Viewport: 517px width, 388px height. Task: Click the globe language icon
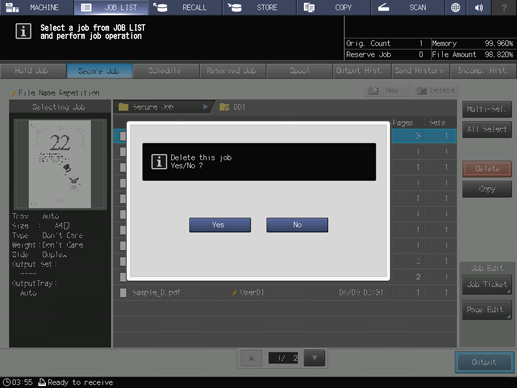click(455, 7)
